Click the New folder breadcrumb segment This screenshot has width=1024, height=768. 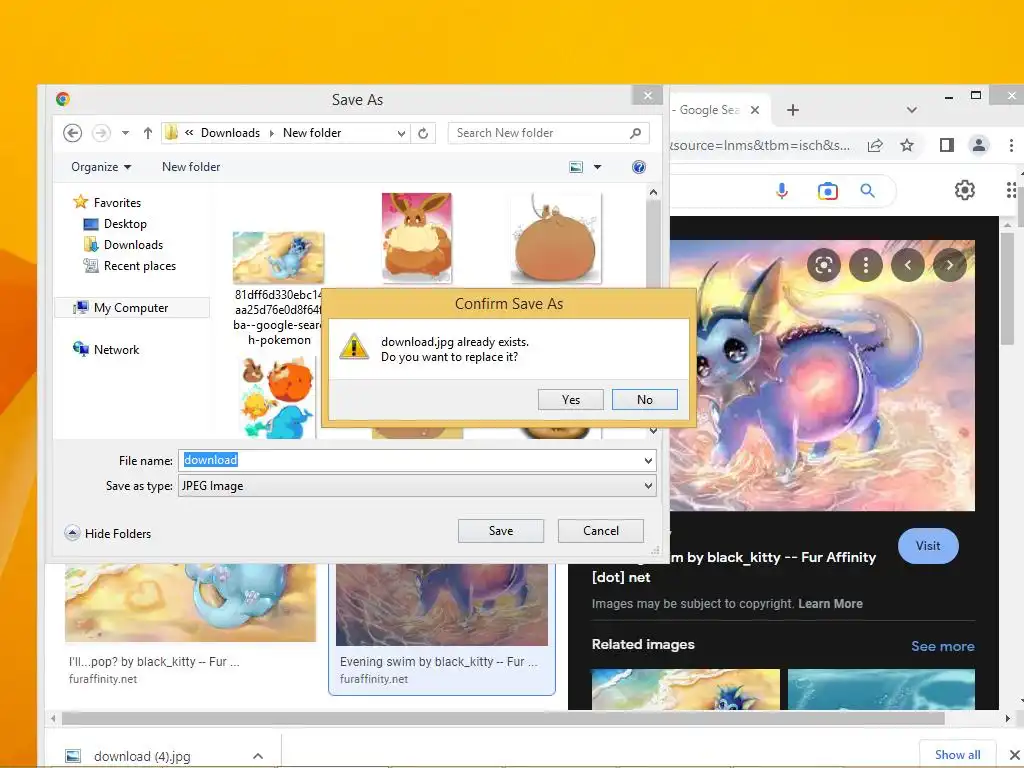click(x=312, y=133)
